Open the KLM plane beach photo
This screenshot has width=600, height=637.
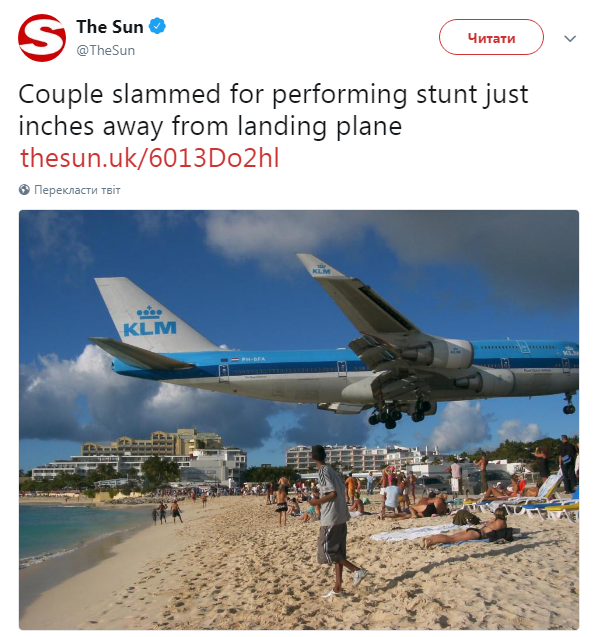click(299, 420)
